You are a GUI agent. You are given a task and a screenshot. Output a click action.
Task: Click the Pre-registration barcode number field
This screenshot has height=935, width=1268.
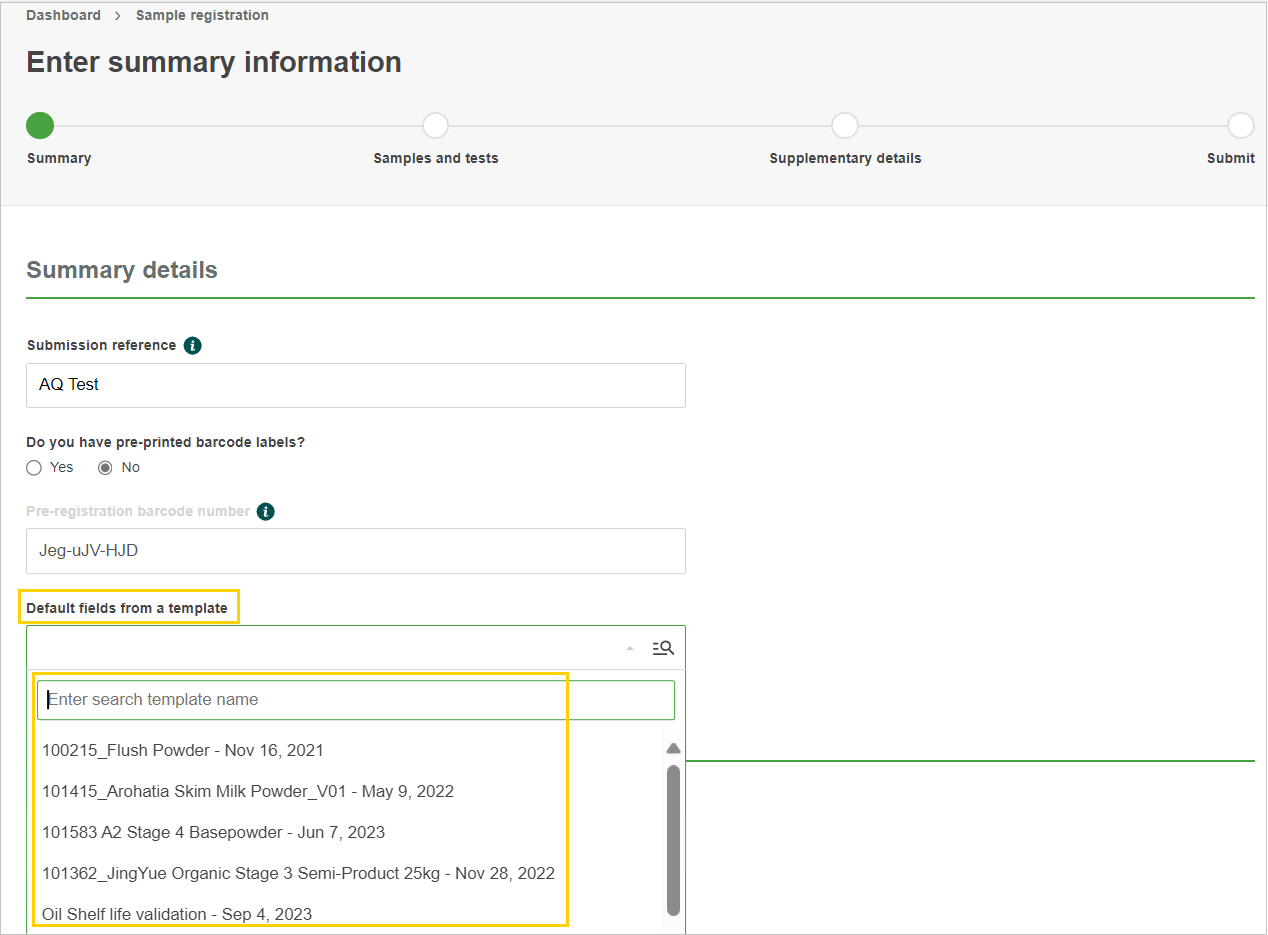356,551
